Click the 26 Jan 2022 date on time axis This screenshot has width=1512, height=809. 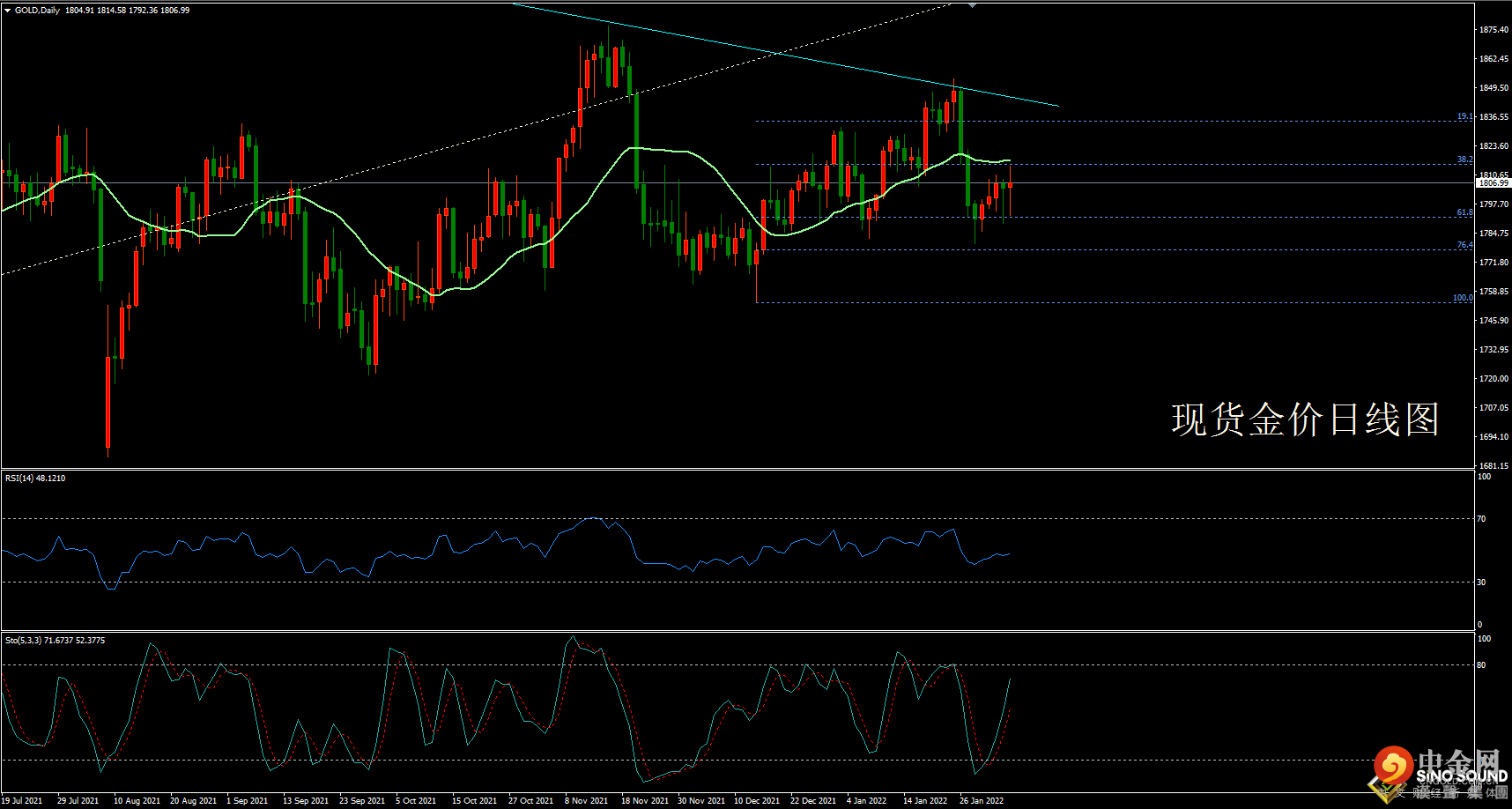[x=982, y=801]
